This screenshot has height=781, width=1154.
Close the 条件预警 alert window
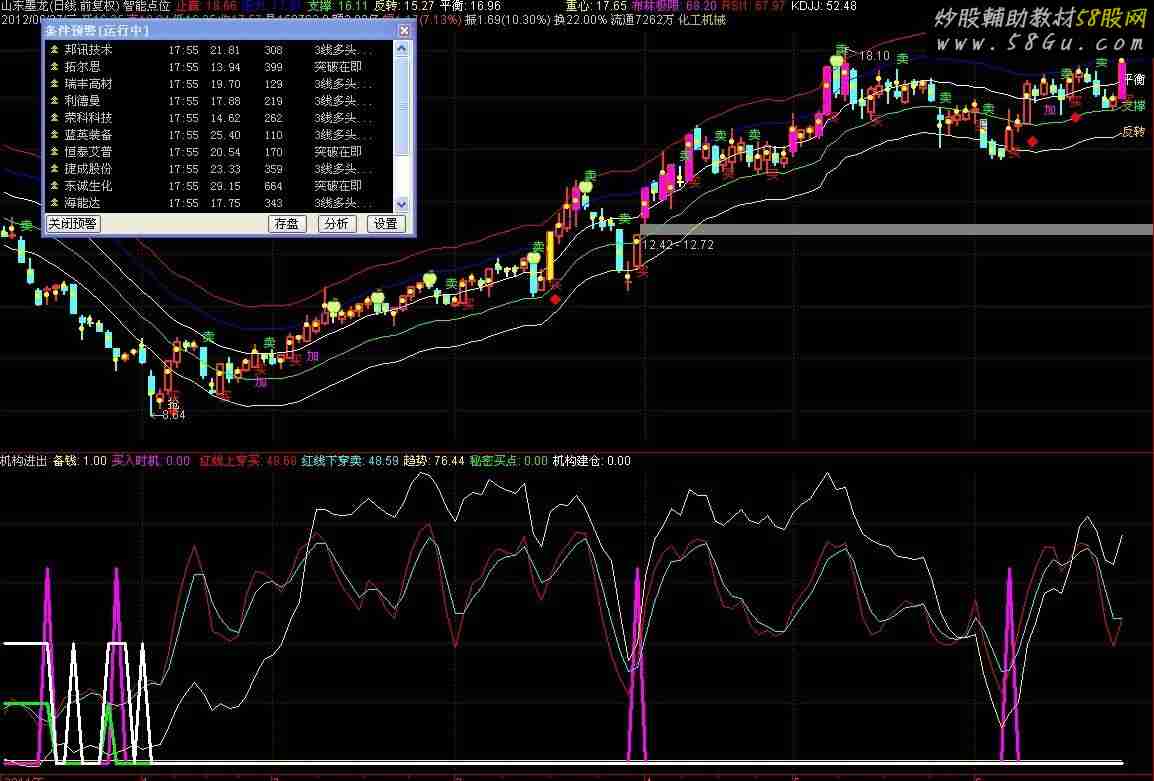(403, 31)
